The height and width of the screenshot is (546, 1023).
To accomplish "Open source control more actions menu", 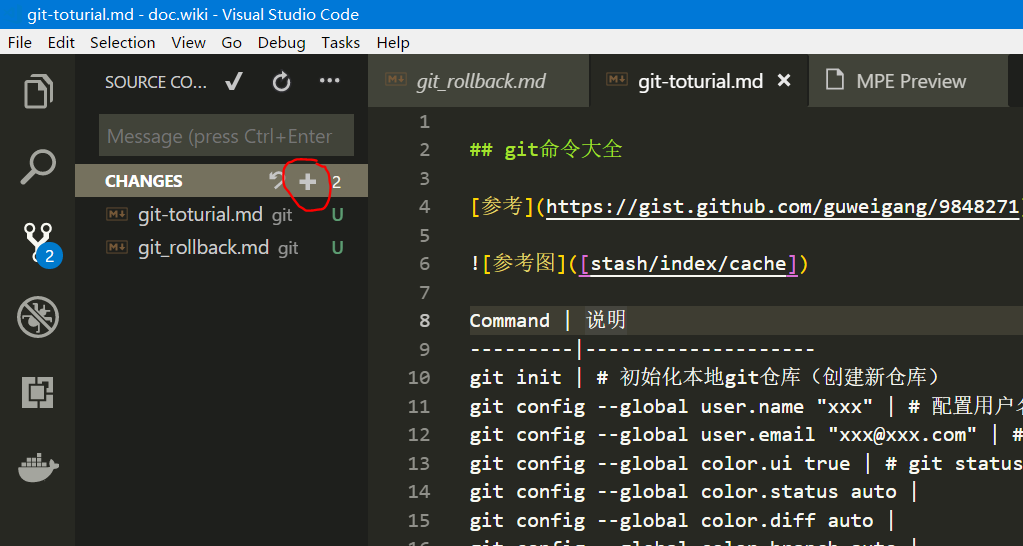I will (329, 81).
